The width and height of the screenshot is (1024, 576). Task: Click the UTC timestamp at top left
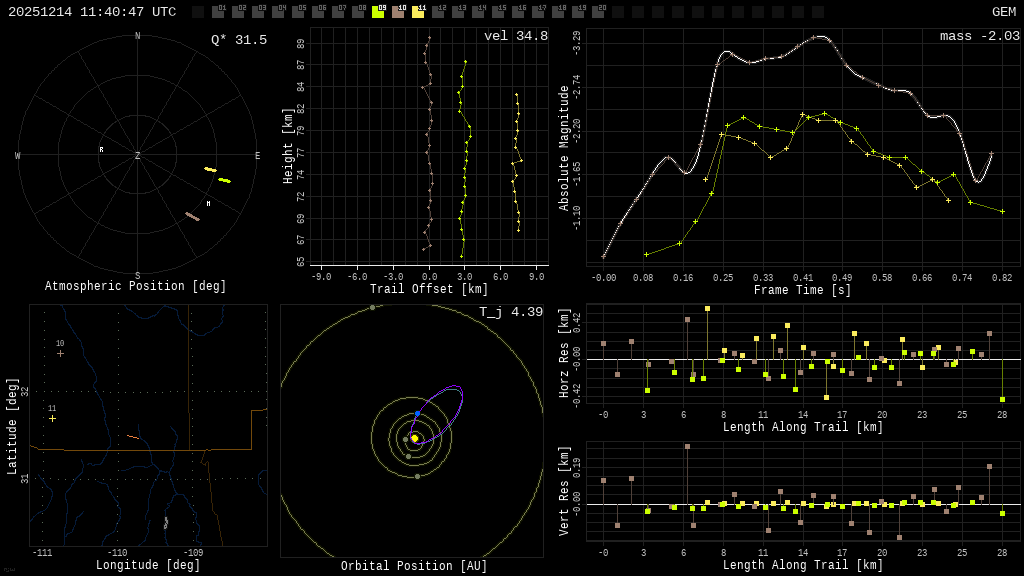point(92,12)
